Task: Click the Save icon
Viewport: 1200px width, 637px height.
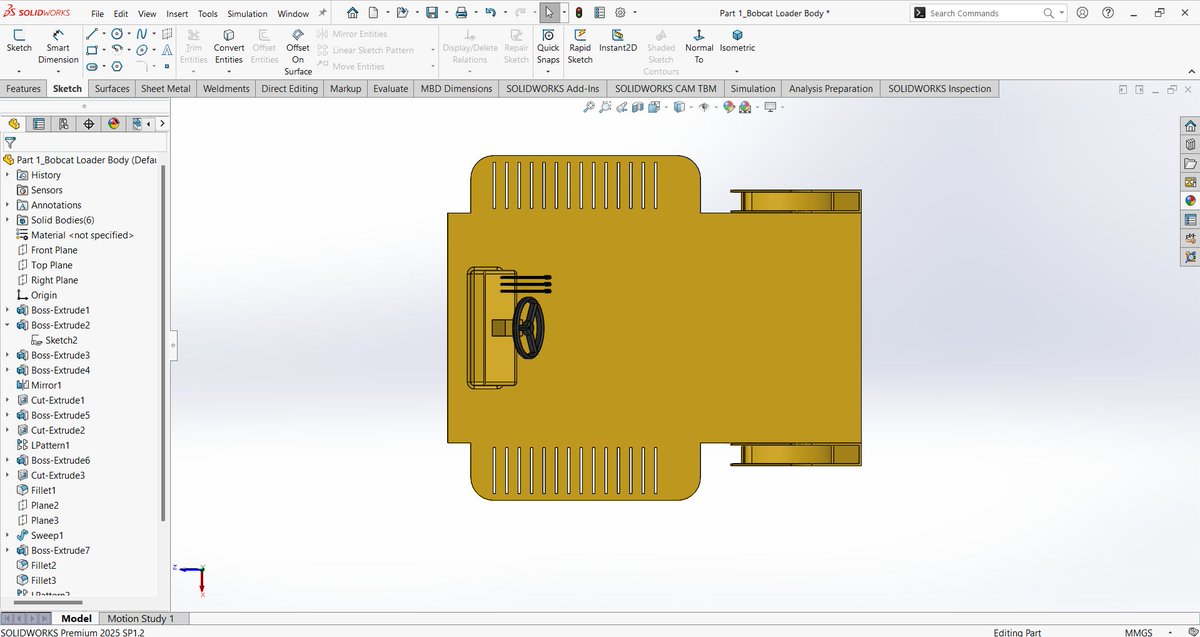Action: coord(431,13)
